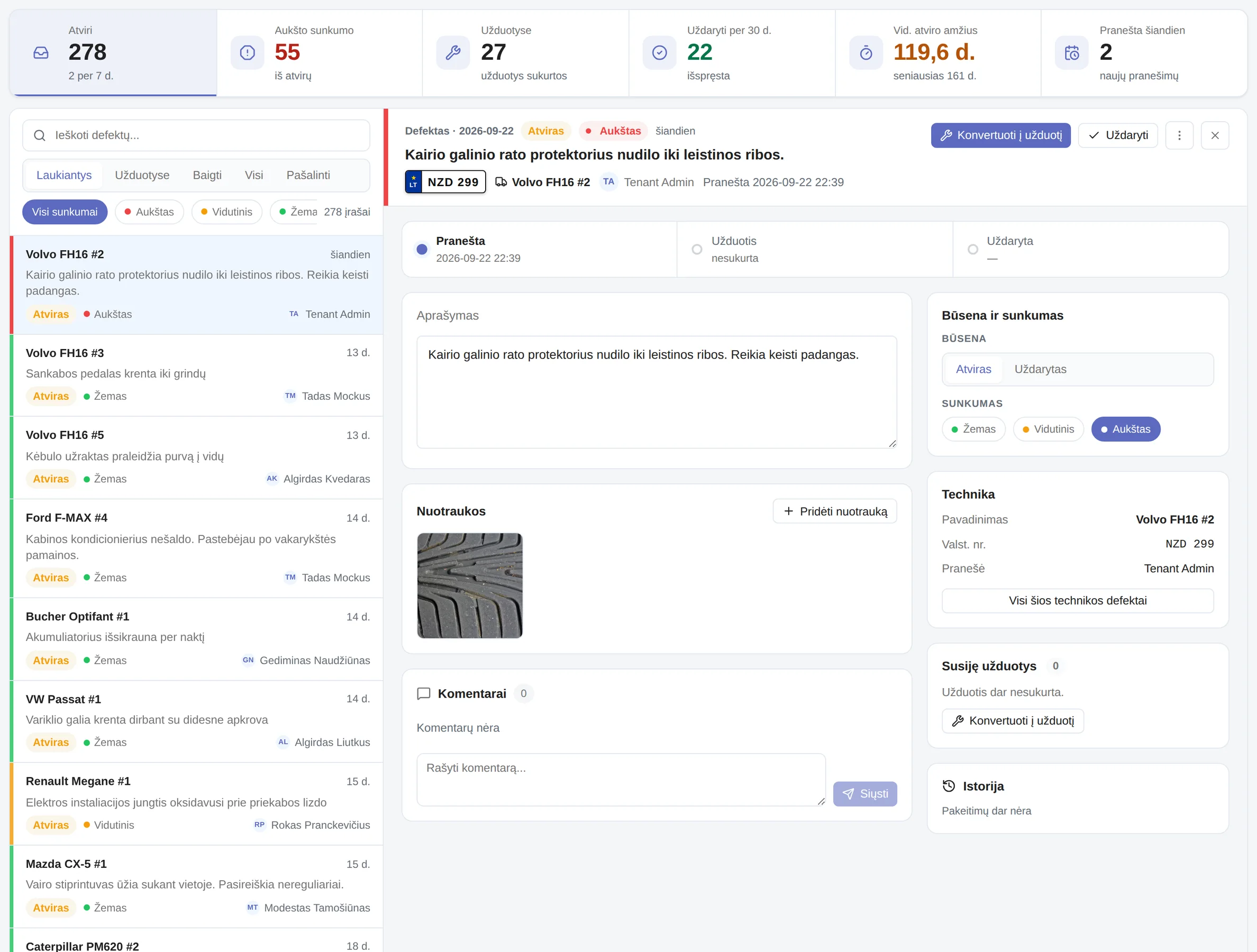This screenshot has width=1257, height=952.
Task: Click the Uždaryta step in the progress tracker
Action: point(1090,249)
